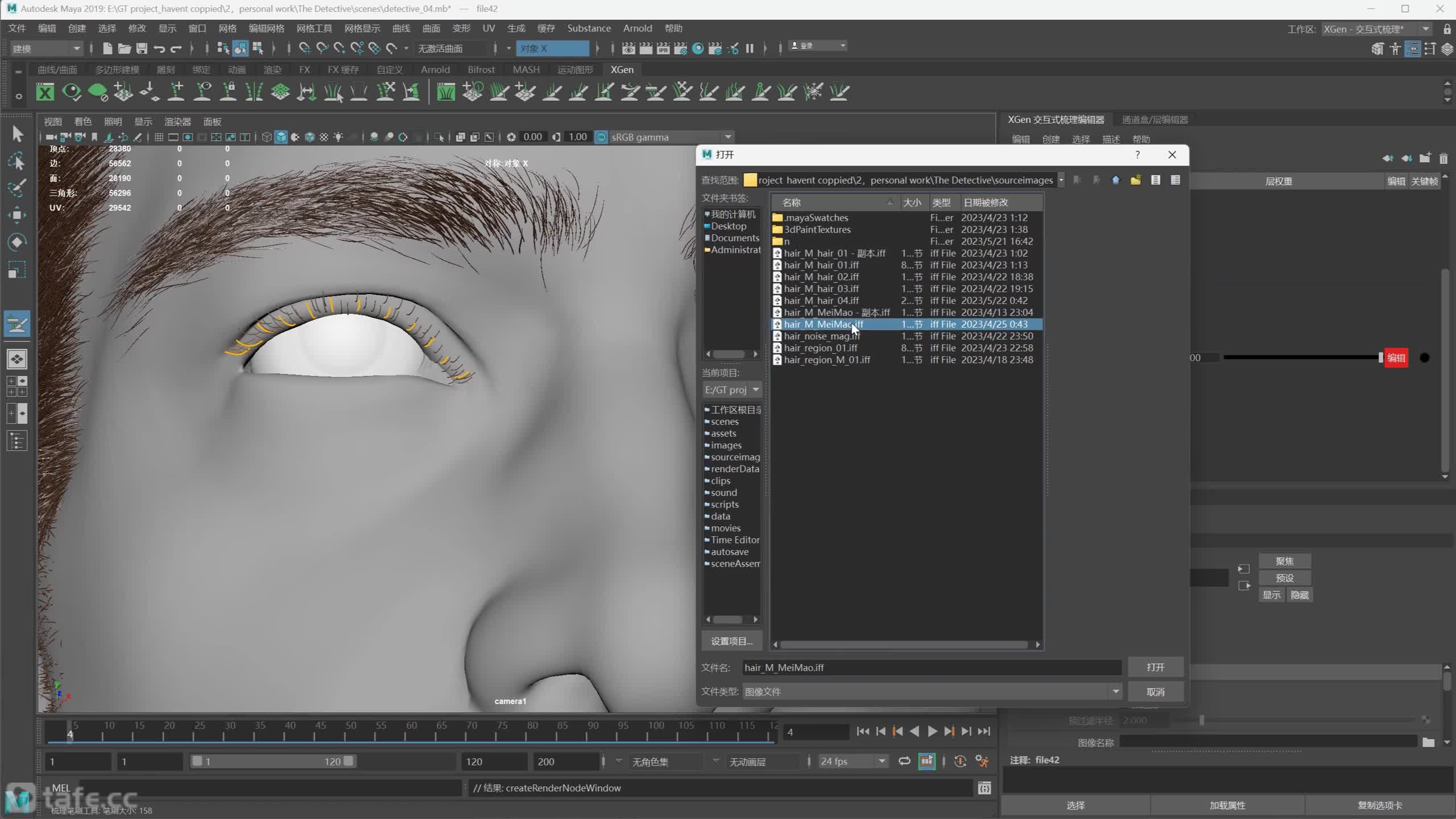
Task: Toggle the cached playback button next to loop button
Action: [926, 761]
